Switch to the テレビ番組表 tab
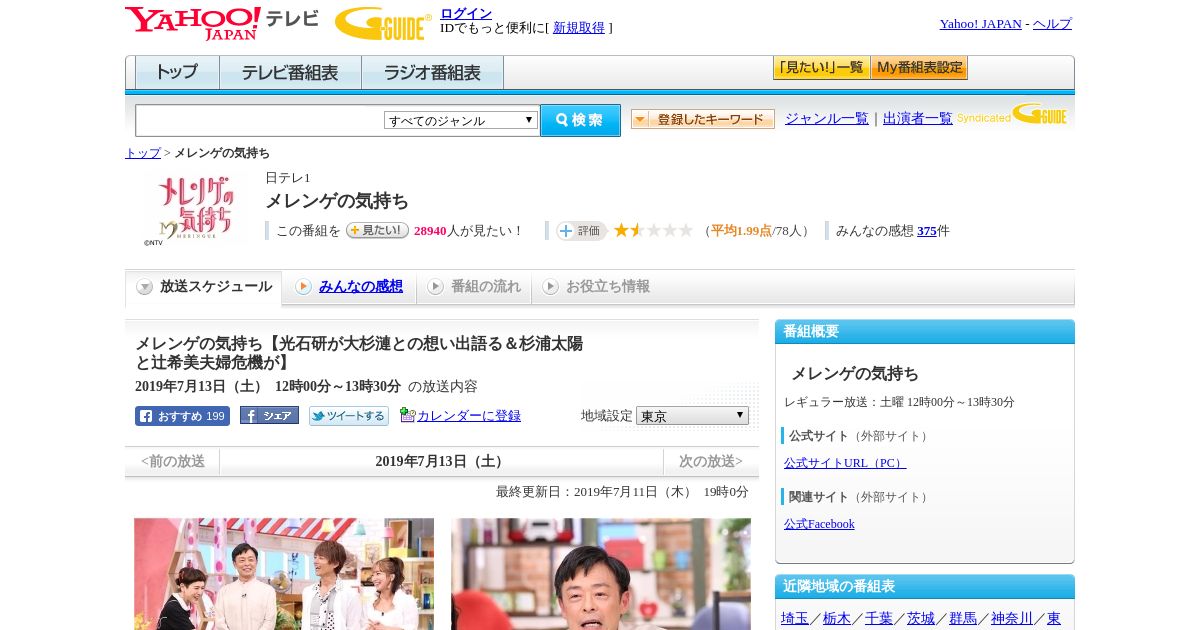1200x630 pixels. (290, 73)
